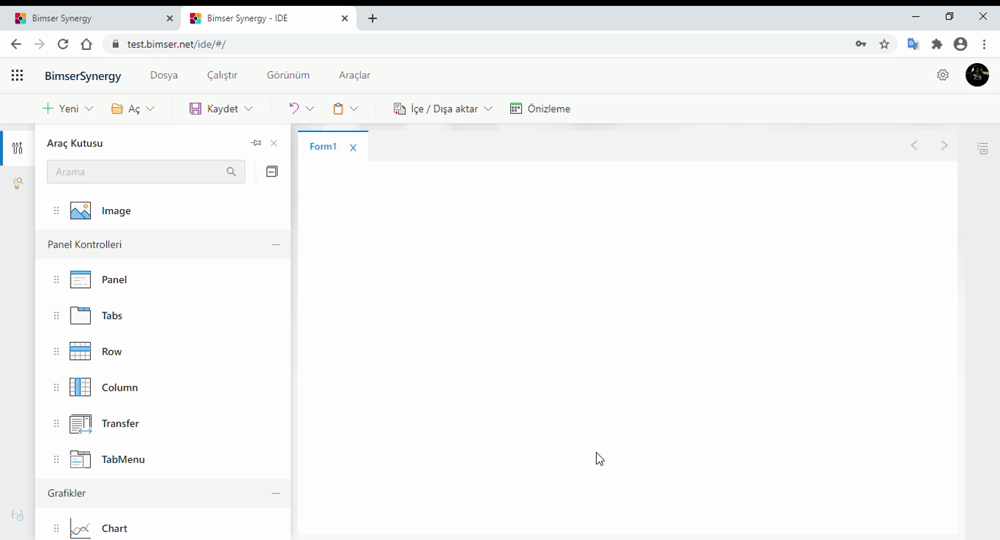Select the Transfer control icon

coord(80,424)
